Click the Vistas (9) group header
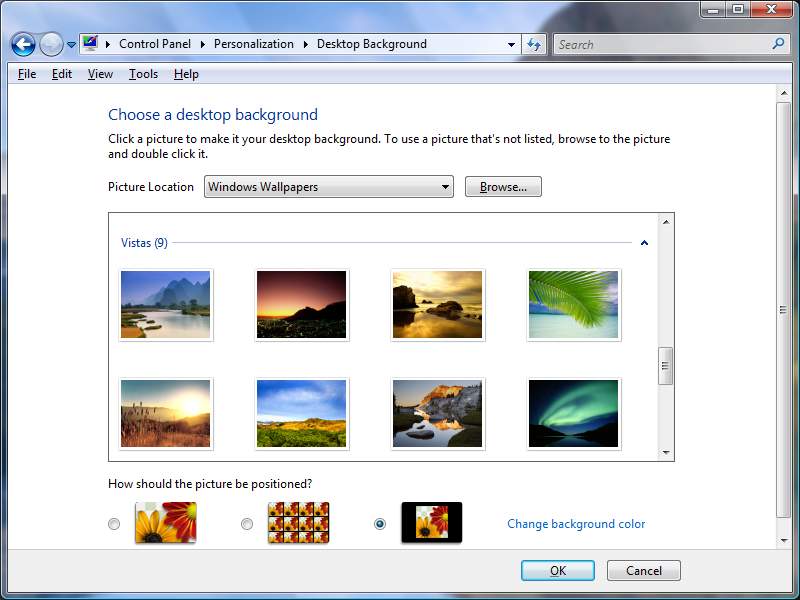Image resolution: width=800 pixels, height=600 pixels. (144, 243)
